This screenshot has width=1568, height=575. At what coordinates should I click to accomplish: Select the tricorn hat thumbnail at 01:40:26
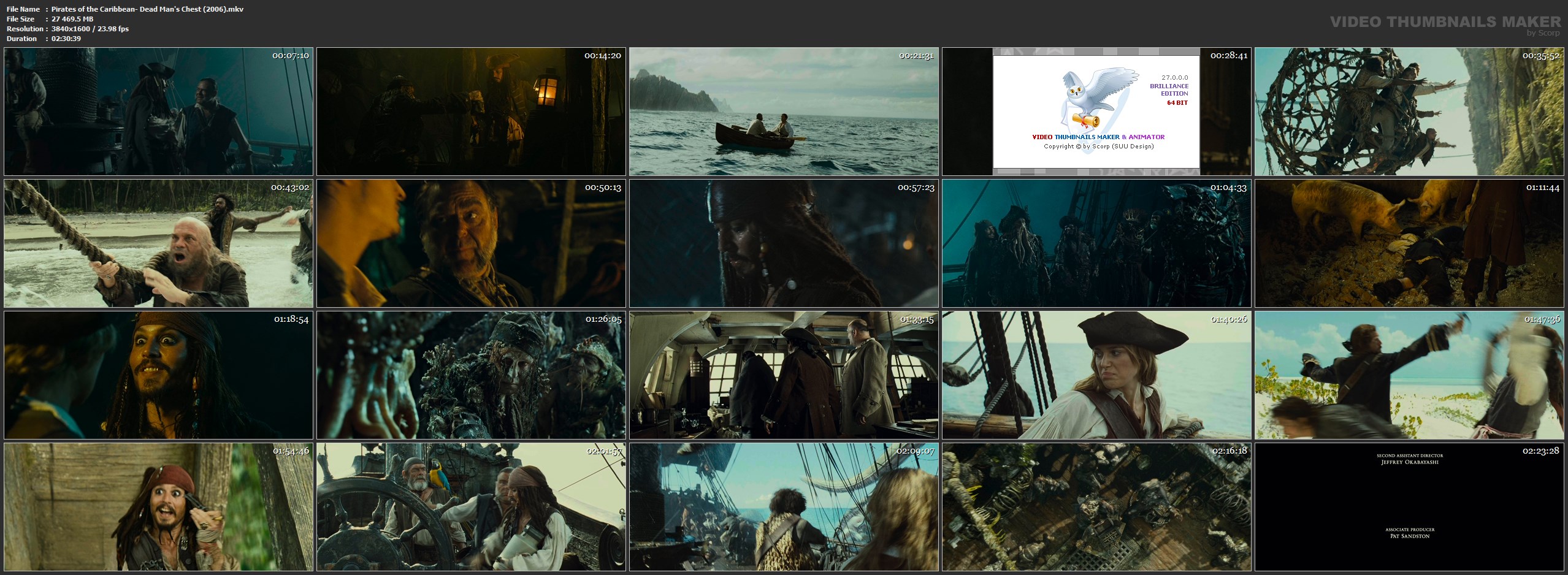pyautogui.click(x=1096, y=375)
